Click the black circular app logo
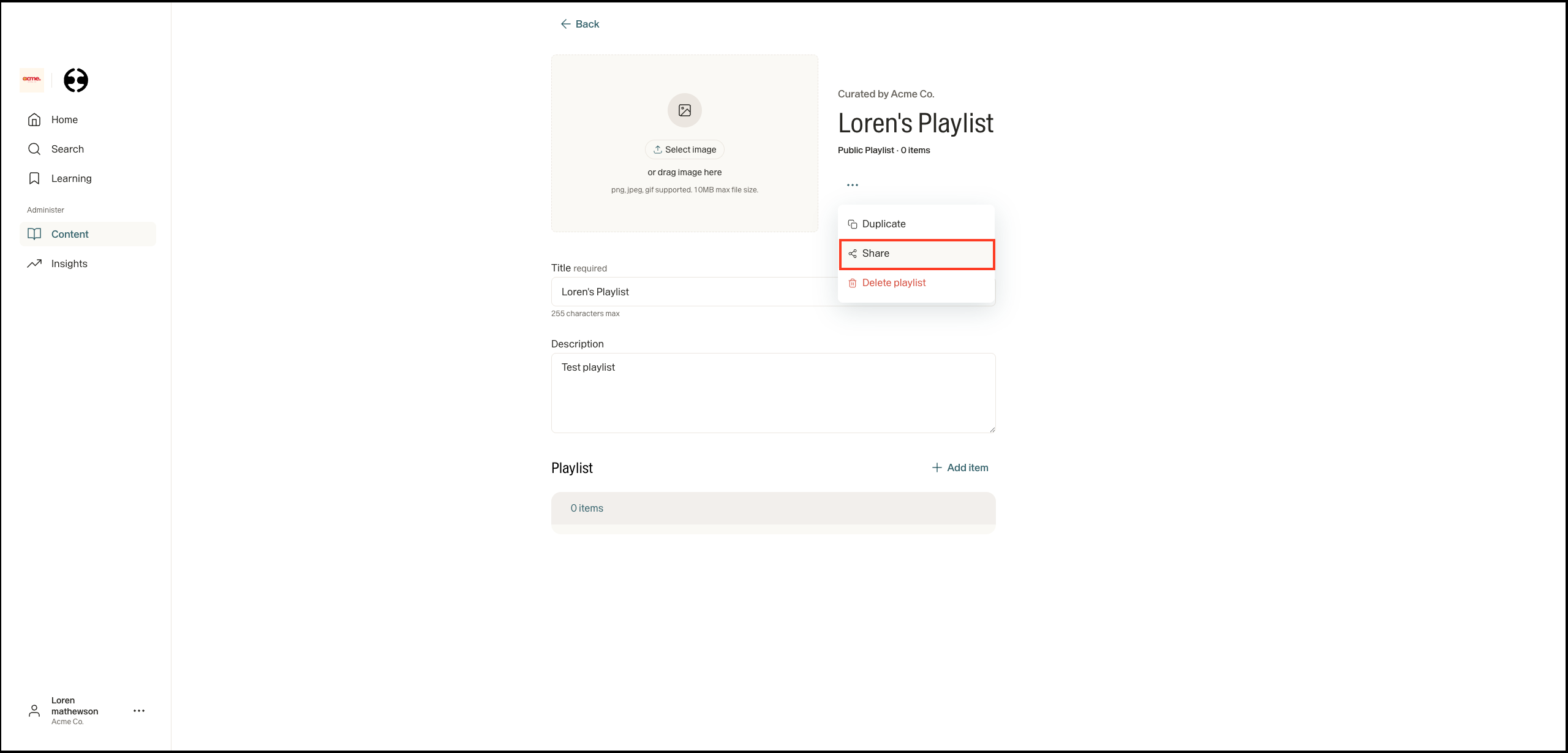Image resolution: width=1568 pixels, height=753 pixels. (x=76, y=80)
